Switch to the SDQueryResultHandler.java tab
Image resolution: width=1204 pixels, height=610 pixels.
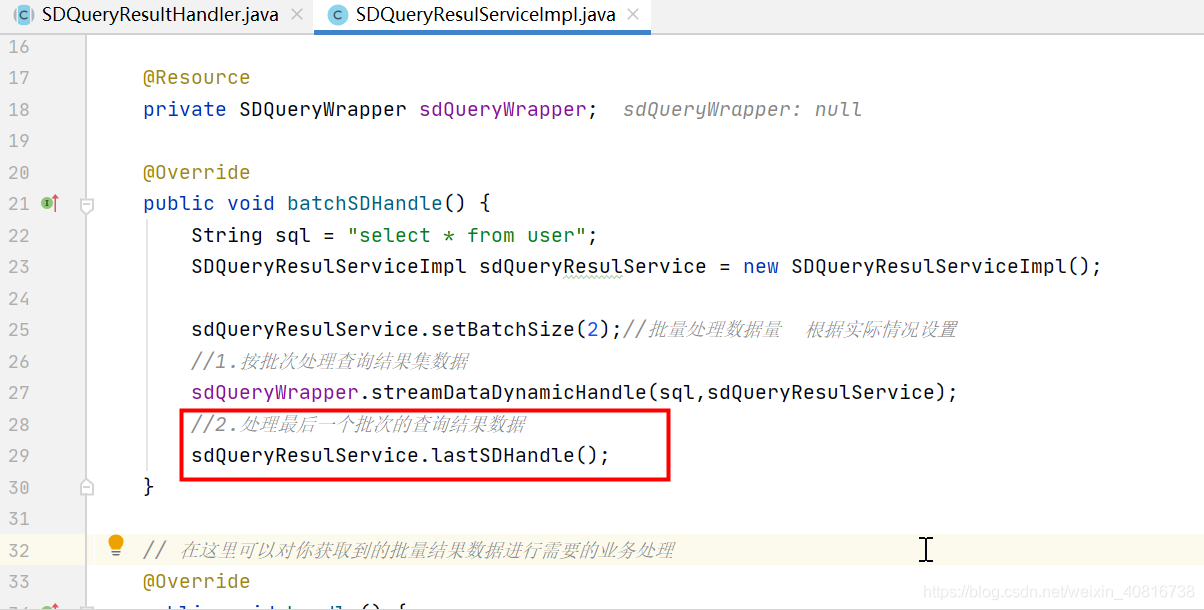tap(159, 15)
